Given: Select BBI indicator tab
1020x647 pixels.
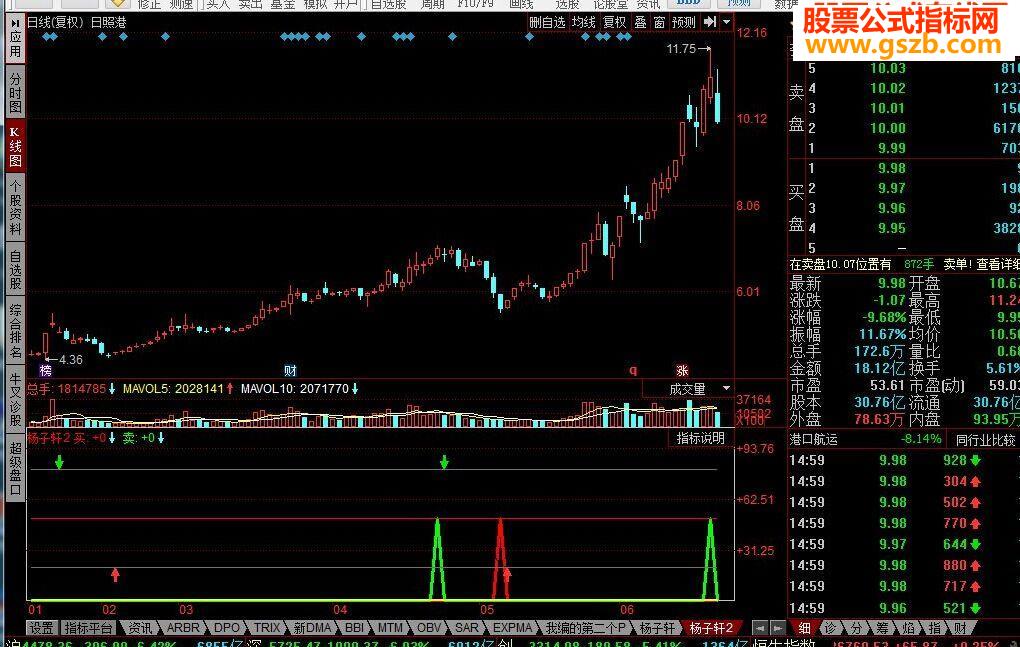Looking at the screenshot, I should (355, 628).
